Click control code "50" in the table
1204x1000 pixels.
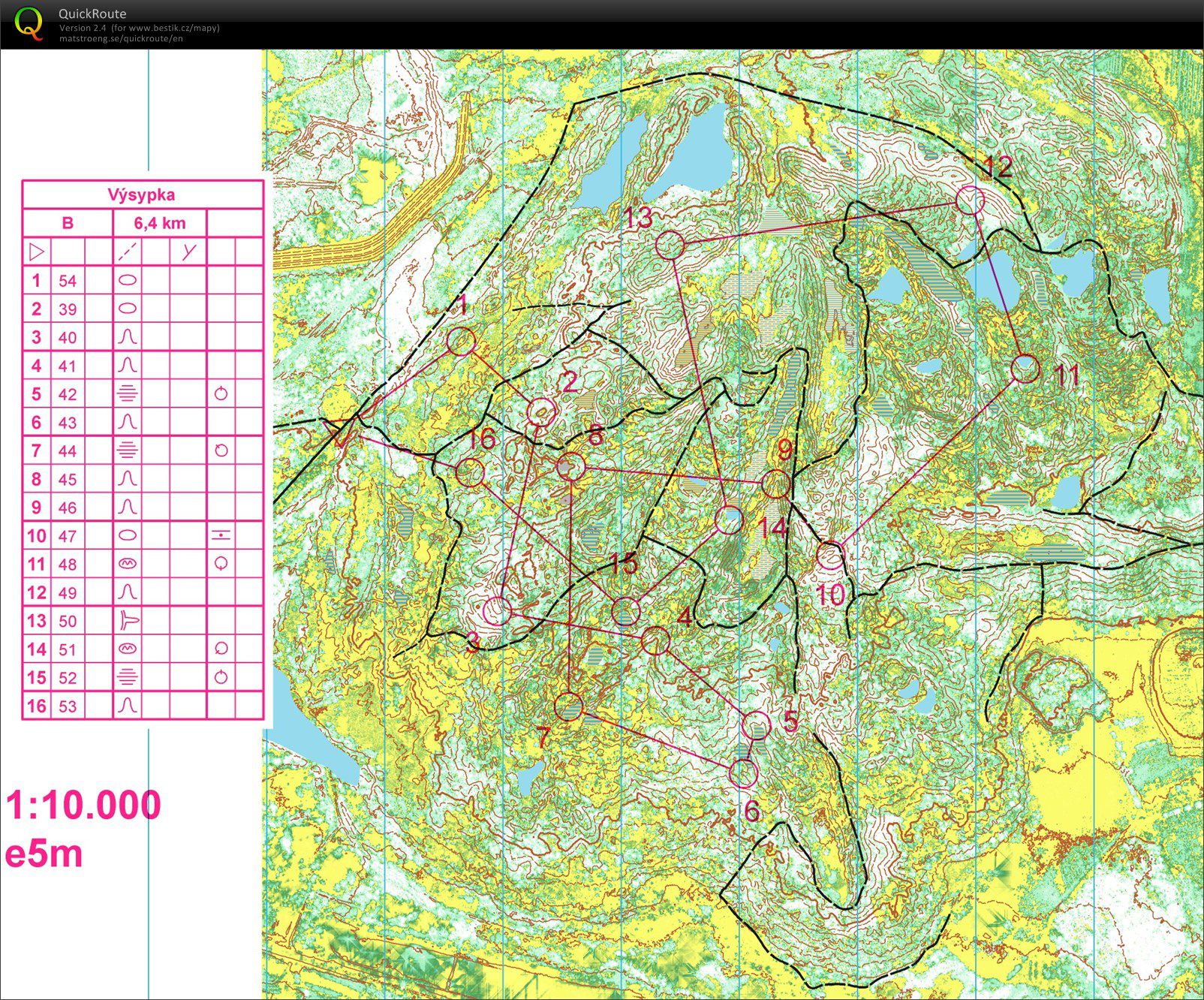[x=68, y=621]
